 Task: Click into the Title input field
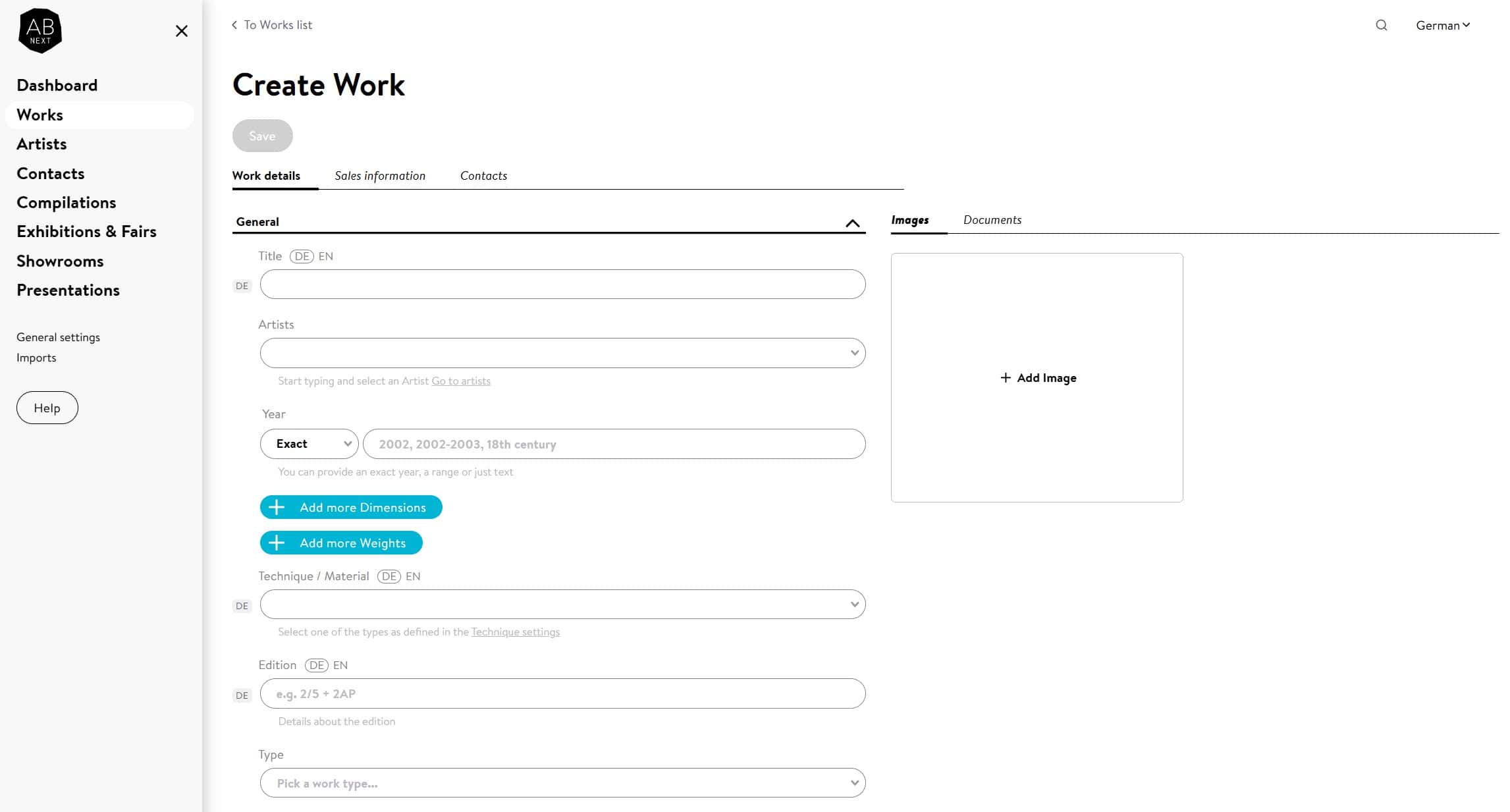[563, 284]
